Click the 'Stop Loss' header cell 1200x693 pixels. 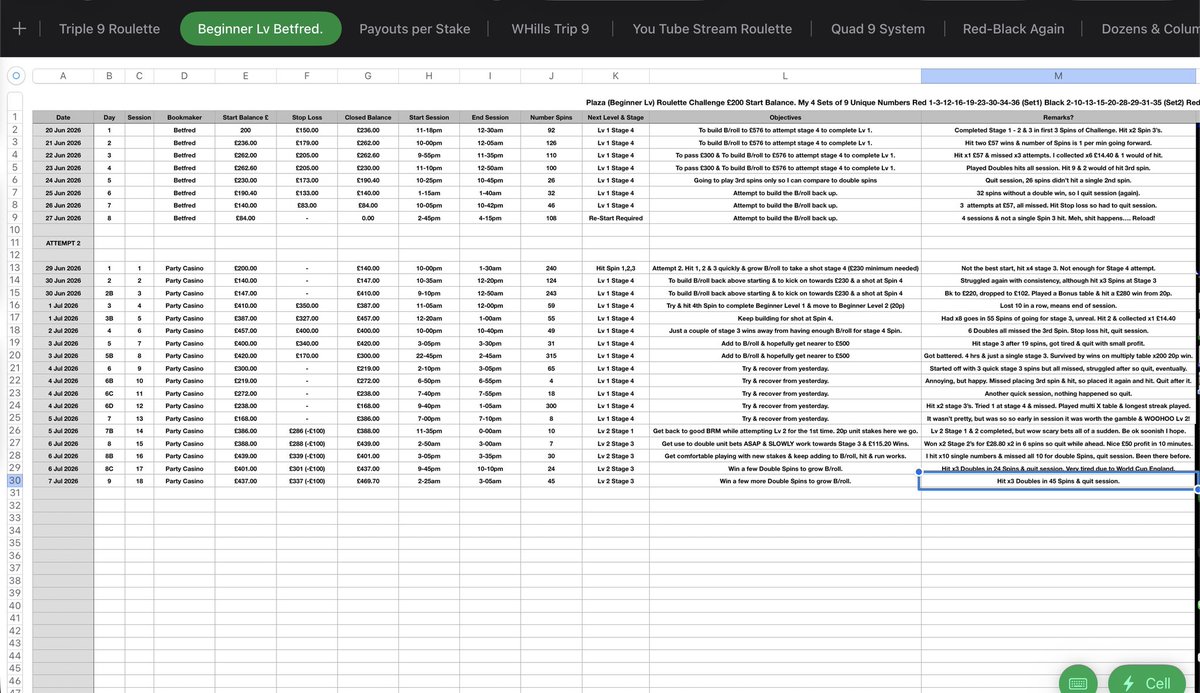(306, 117)
